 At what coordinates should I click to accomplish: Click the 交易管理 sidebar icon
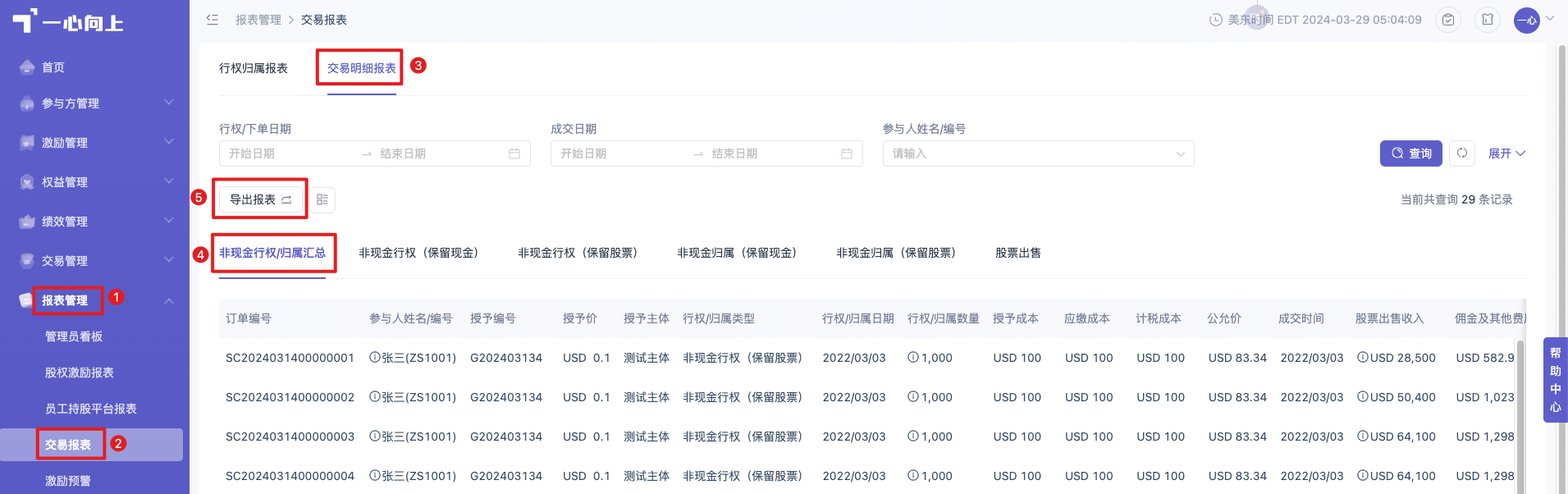click(27, 261)
